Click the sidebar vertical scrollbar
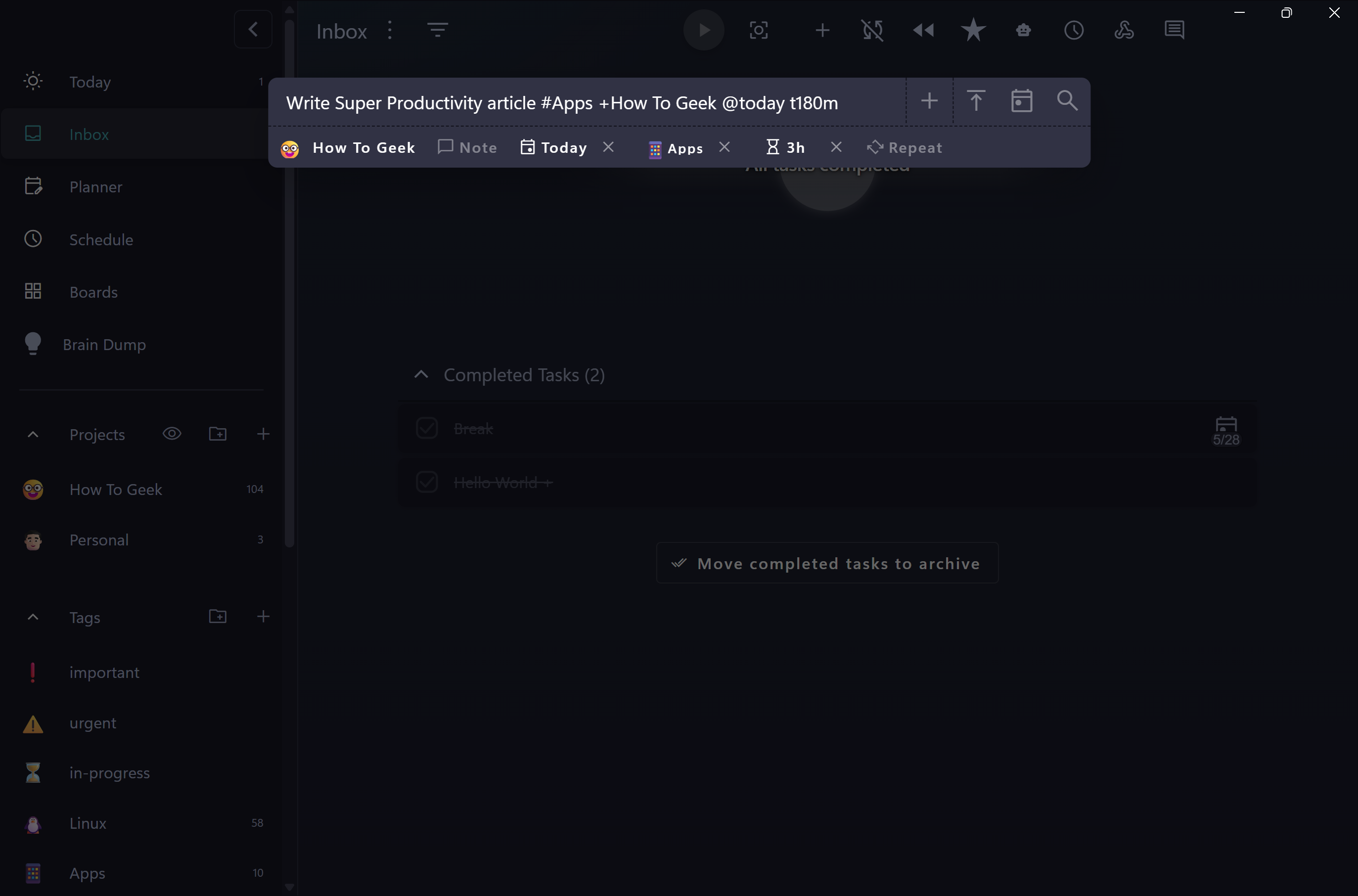This screenshot has width=1358, height=896. tap(289, 283)
